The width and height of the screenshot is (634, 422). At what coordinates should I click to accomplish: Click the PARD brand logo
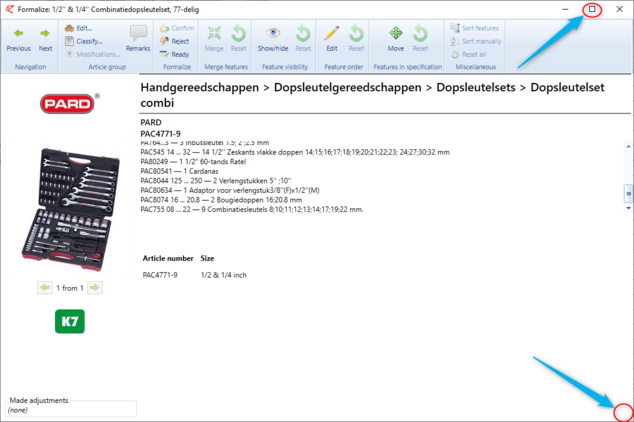pyautogui.click(x=70, y=103)
